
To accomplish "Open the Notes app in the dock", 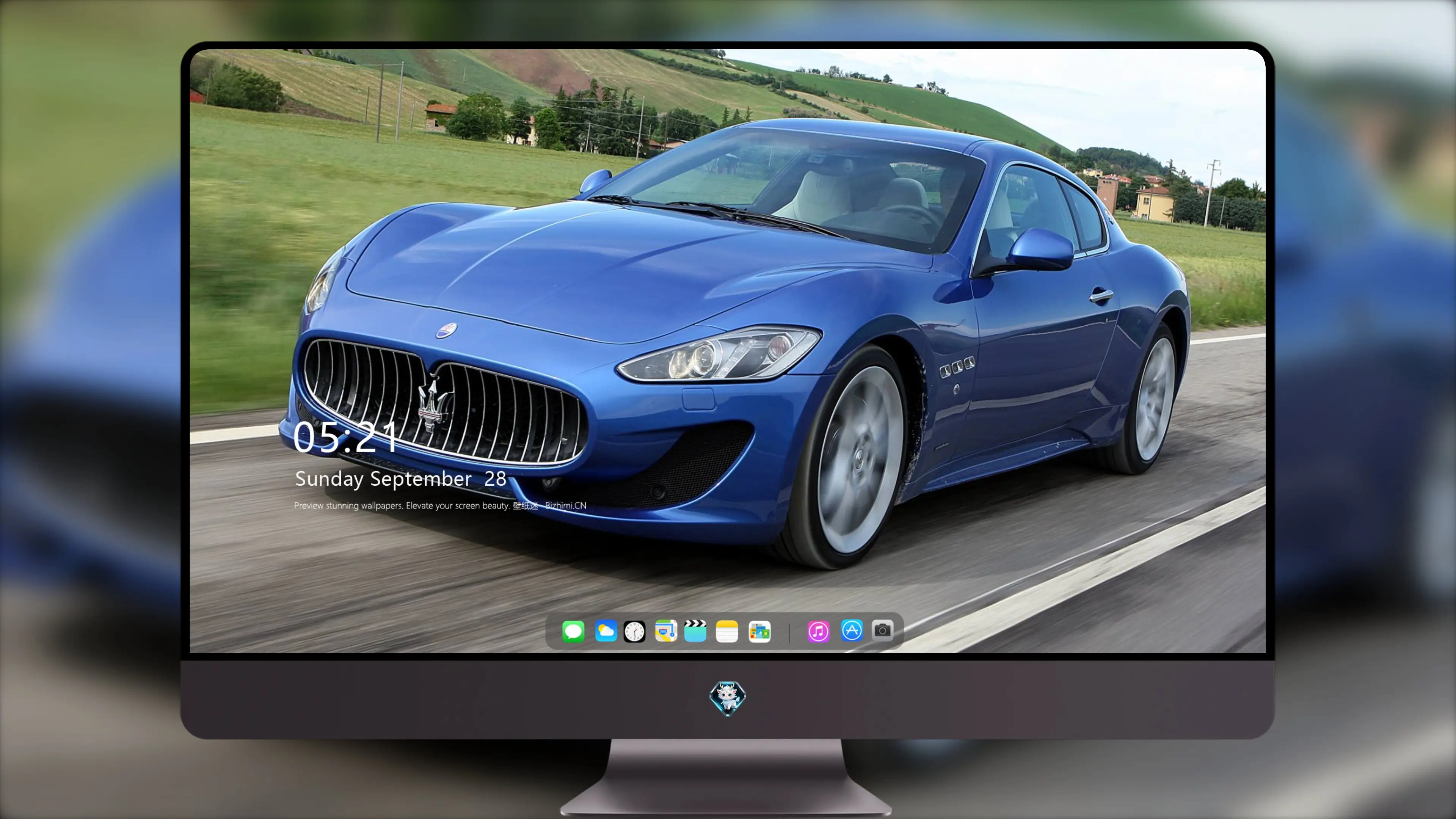I will (x=727, y=631).
